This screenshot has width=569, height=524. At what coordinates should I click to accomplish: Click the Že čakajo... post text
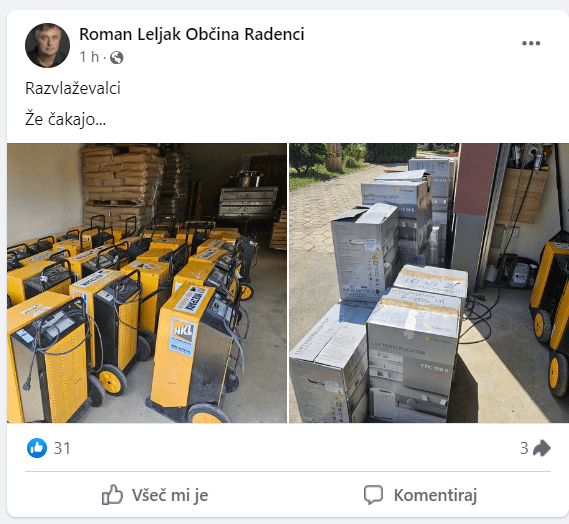click(65, 119)
